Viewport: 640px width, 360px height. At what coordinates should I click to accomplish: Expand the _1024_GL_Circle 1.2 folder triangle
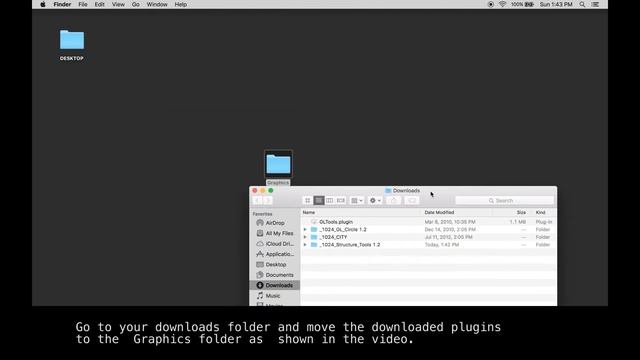[x=305, y=229]
